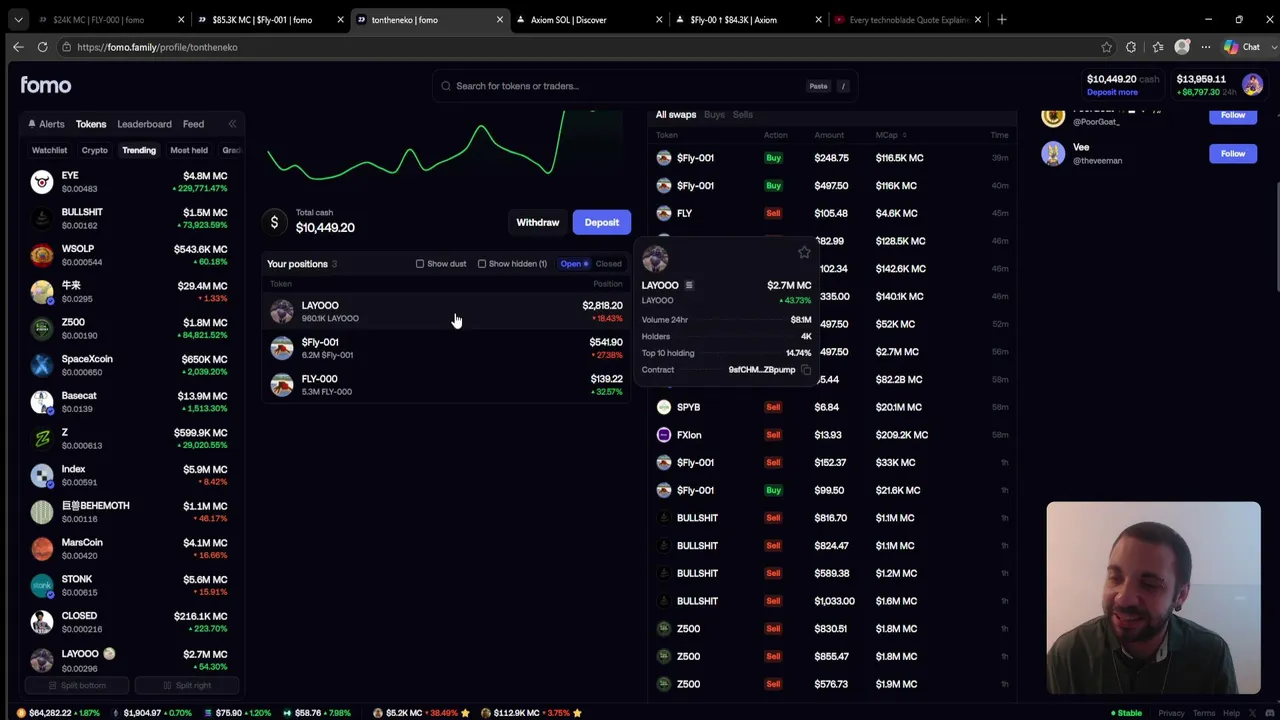The image size is (1280, 720).
Task: Open the FXIon swap row
Action: pyautogui.click(x=832, y=435)
